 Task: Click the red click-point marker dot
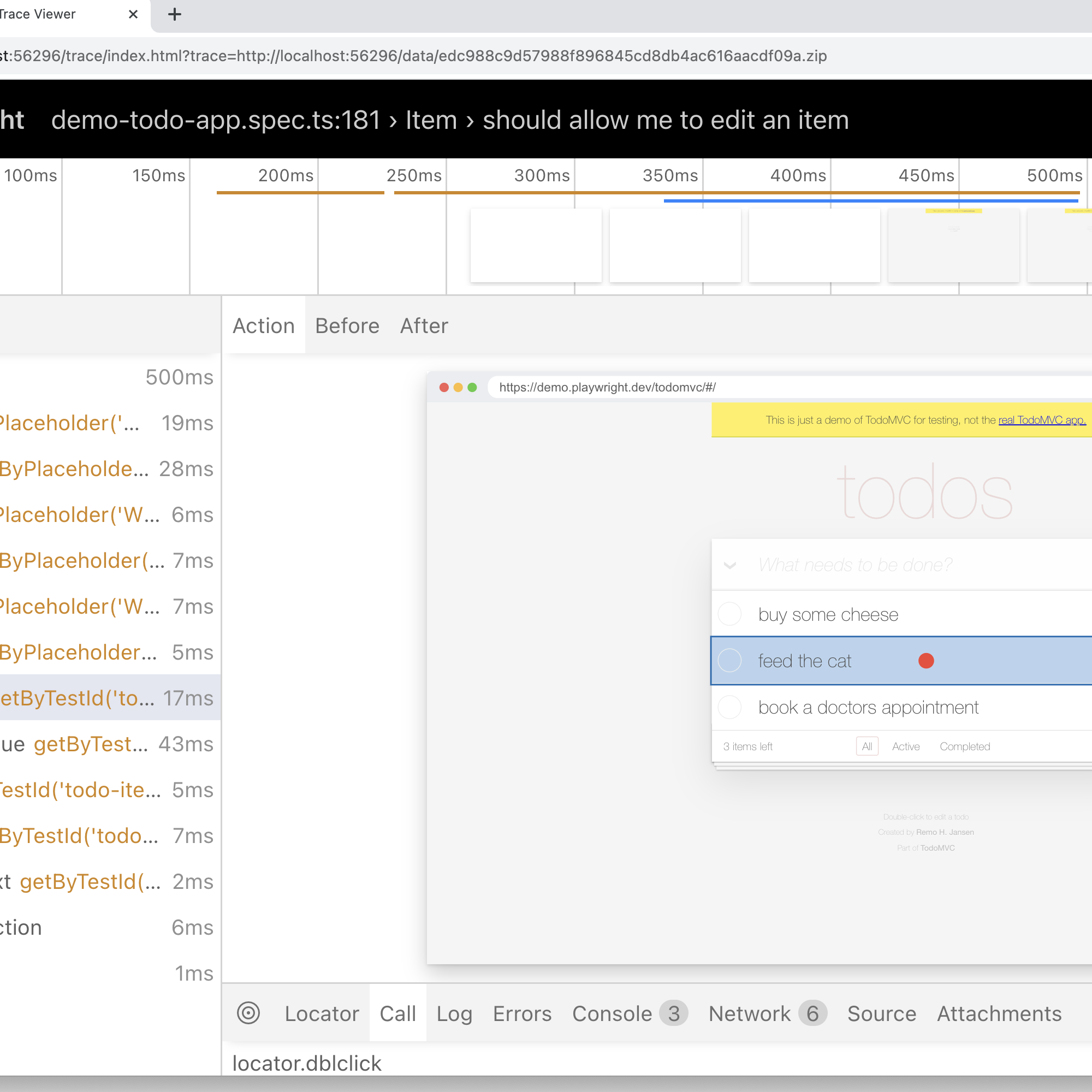click(x=926, y=660)
